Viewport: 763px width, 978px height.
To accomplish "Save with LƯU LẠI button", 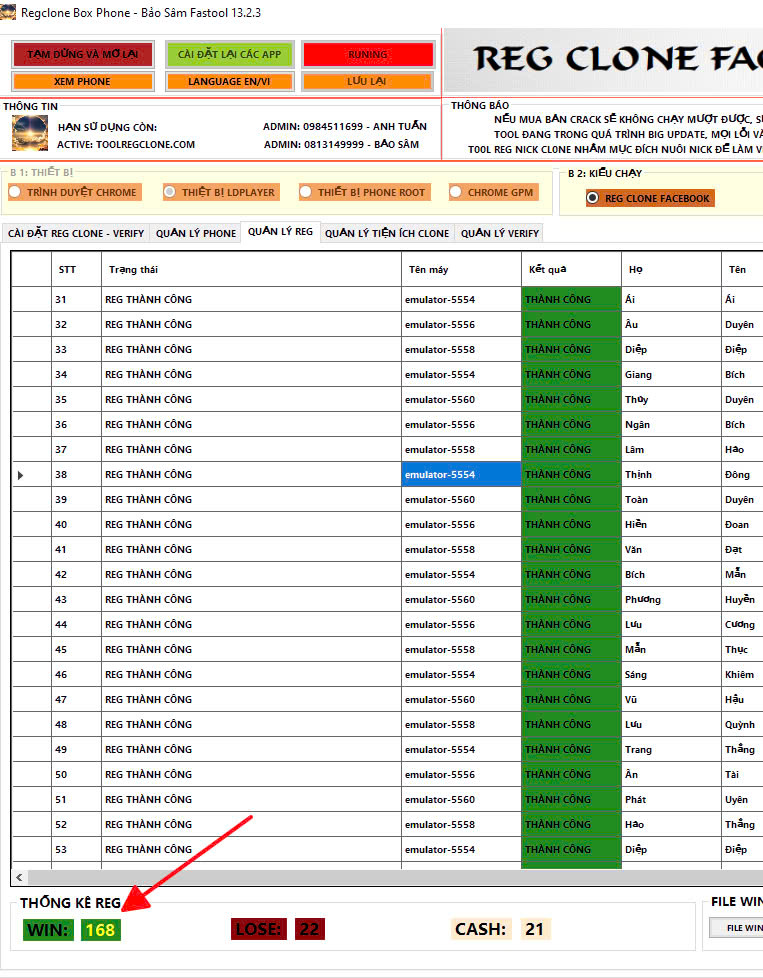I will pyautogui.click(x=367, y=81).
